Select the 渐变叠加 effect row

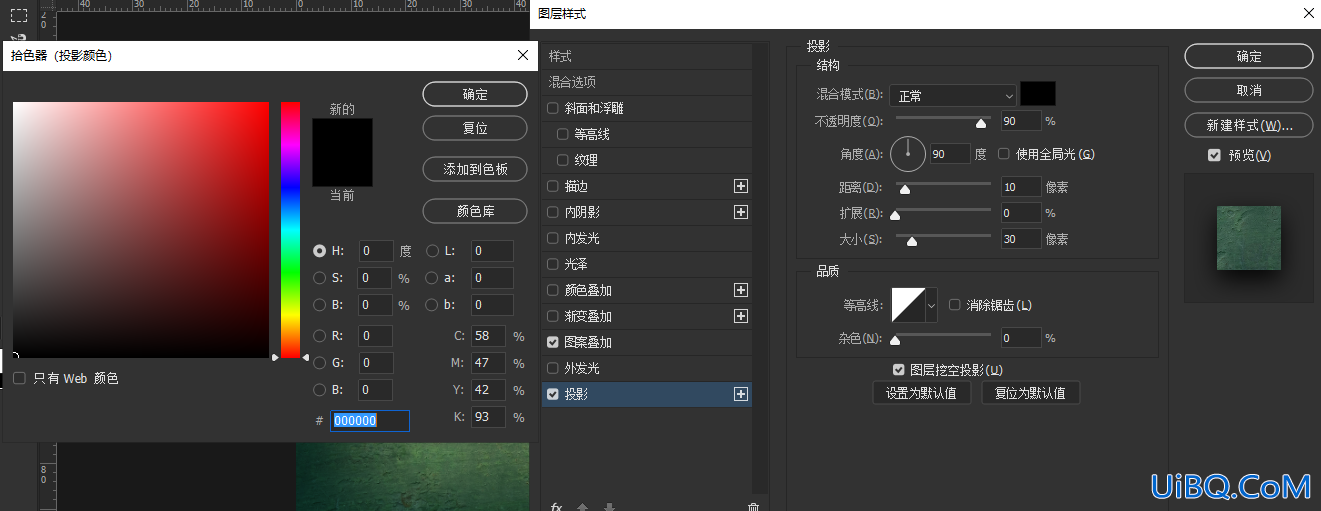pos(646,316)
